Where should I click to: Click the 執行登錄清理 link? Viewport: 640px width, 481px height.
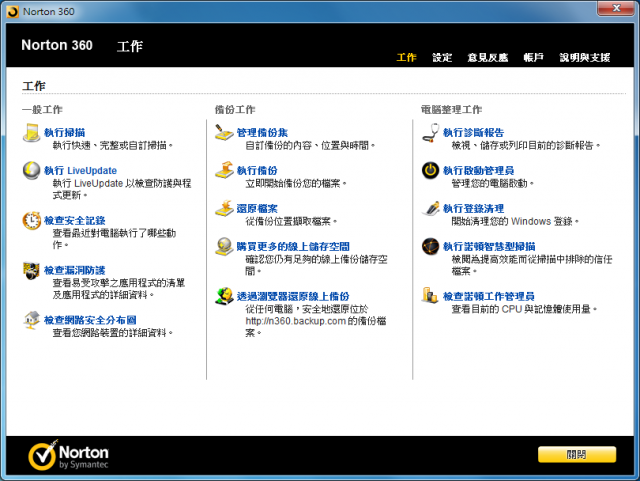(x=473, y=209)
